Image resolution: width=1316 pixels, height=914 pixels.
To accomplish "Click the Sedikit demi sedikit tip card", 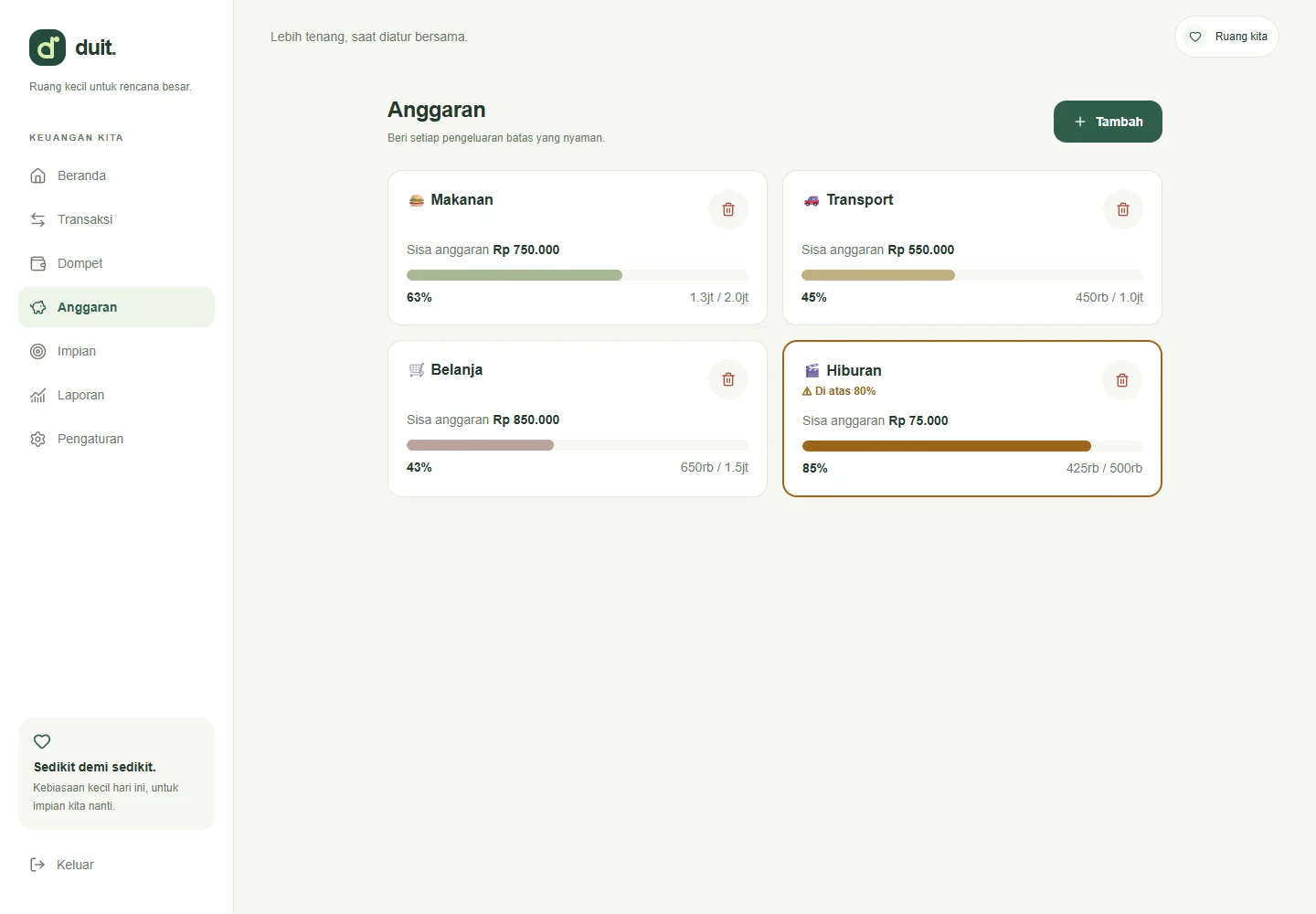I will (116, 773).
